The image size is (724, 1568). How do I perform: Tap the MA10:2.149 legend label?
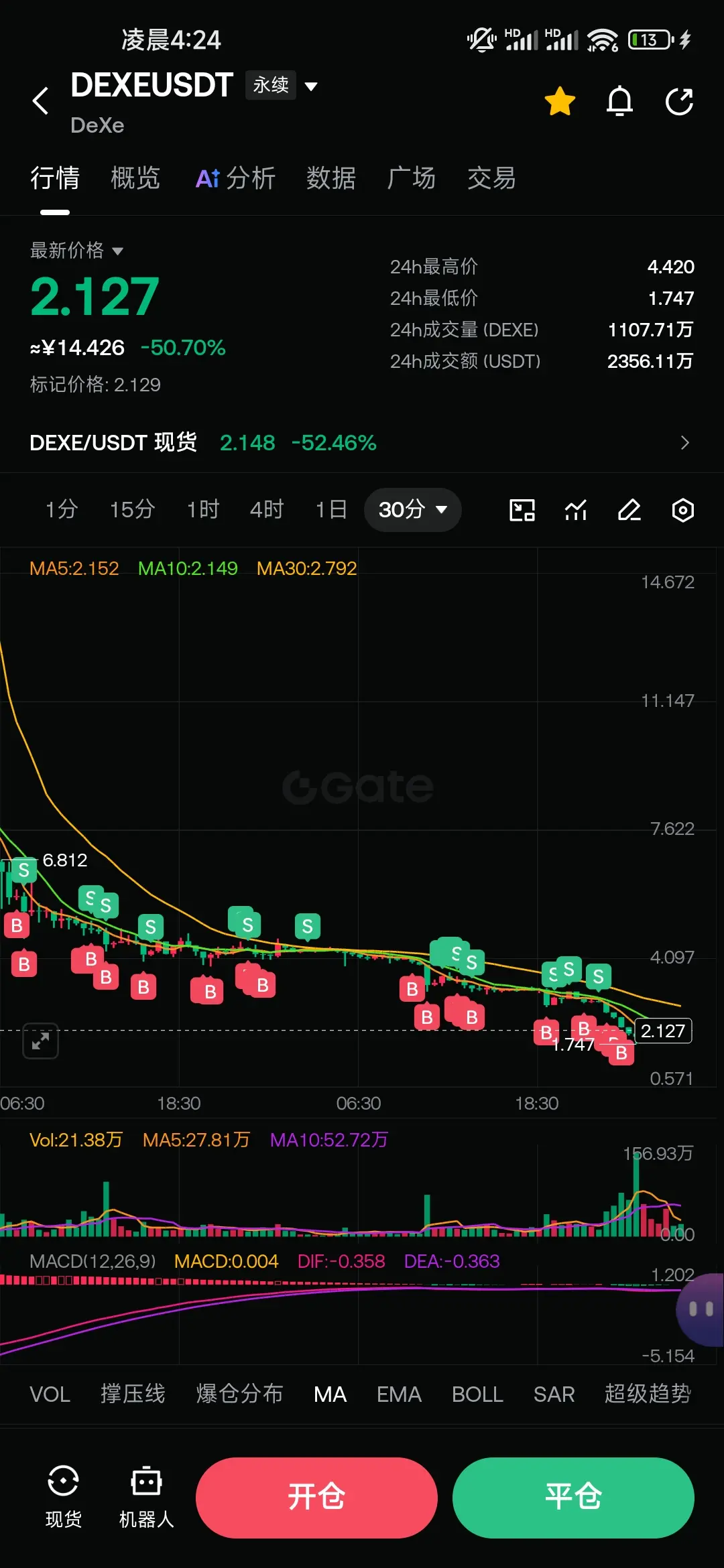pyautogui.click(x=188, y=568)
